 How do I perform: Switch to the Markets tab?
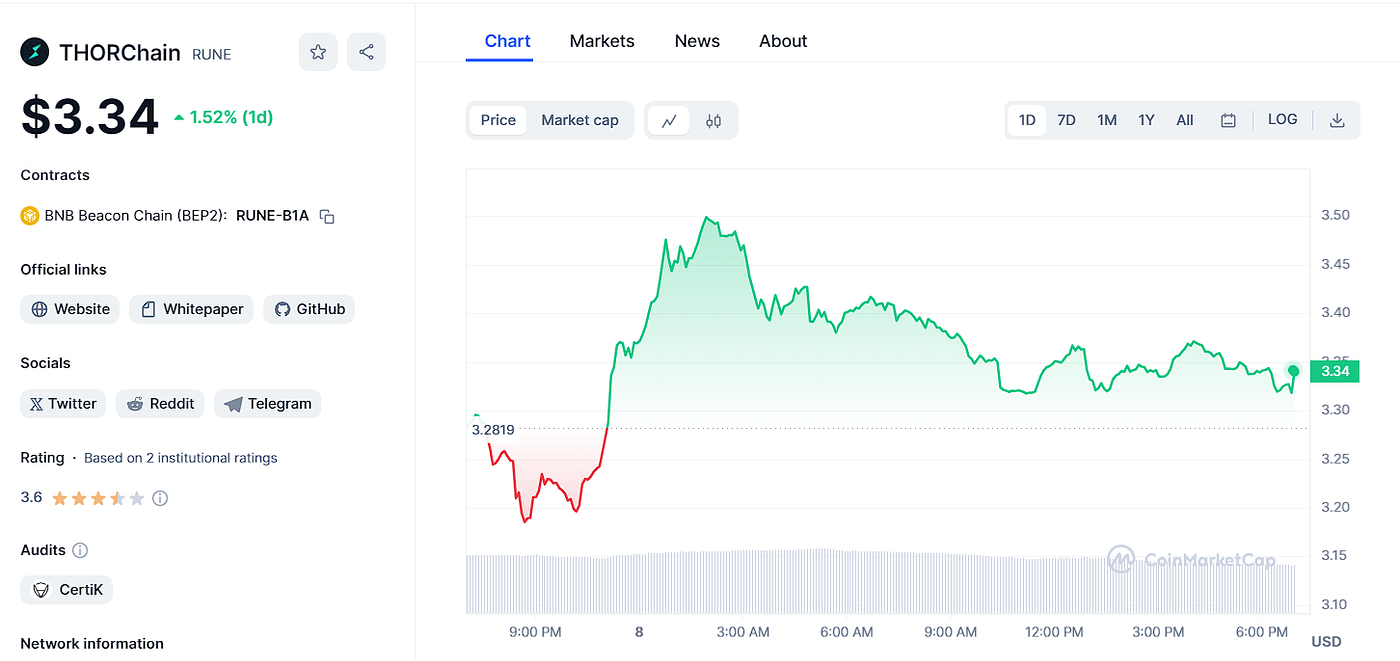point(602,41)
